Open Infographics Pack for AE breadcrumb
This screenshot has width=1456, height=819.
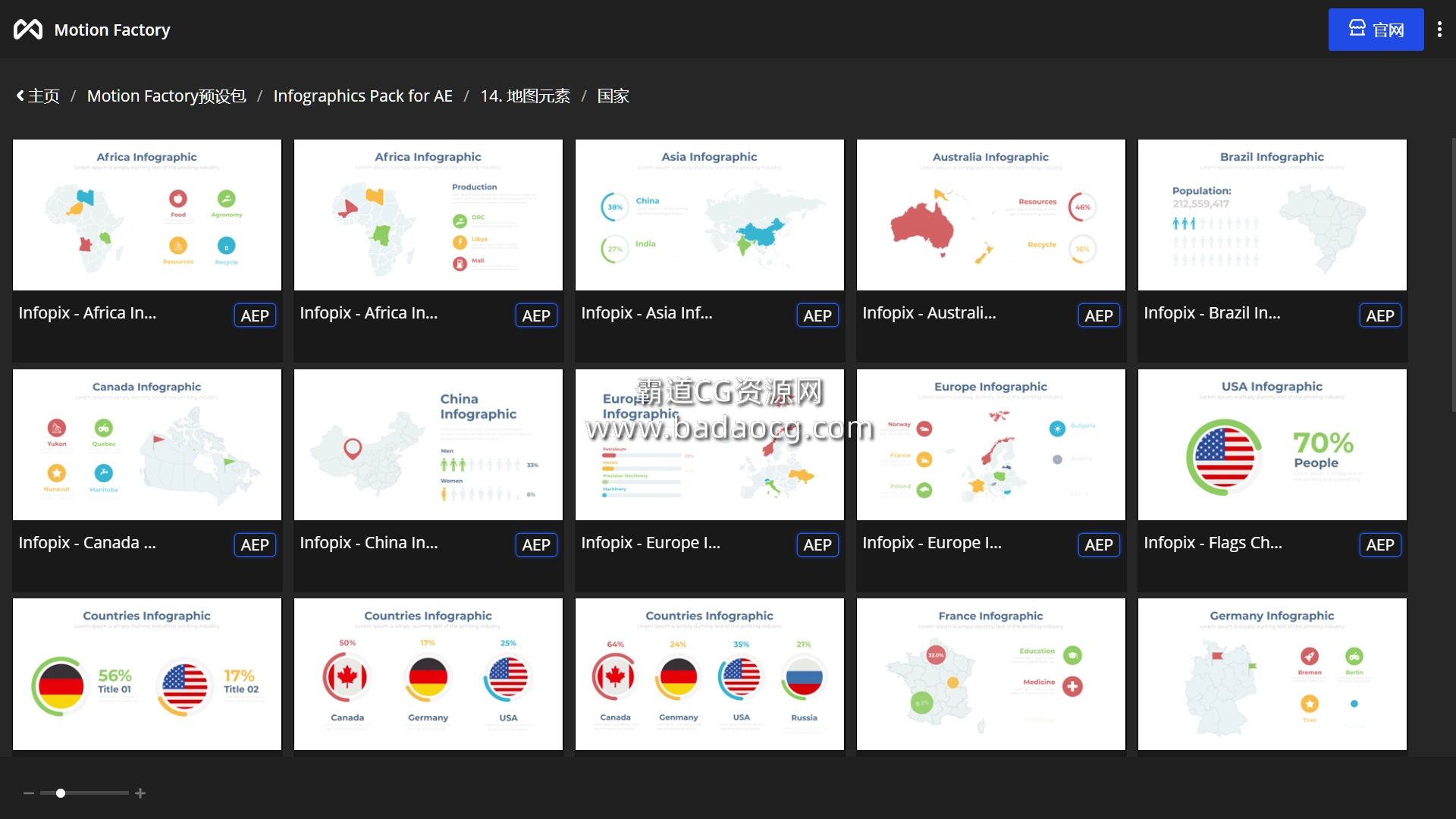[x=362, y=96]
